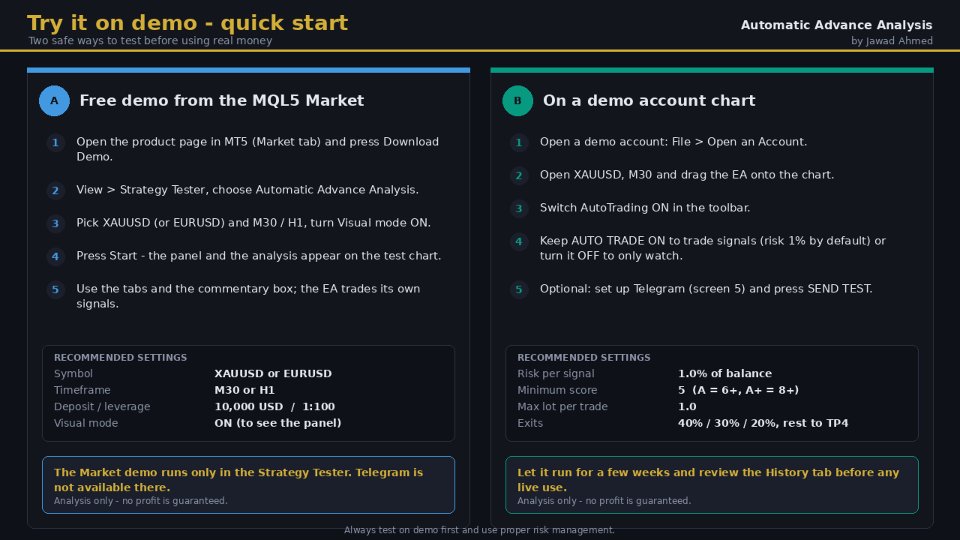Select step "Switch AutoTrading ON in the toolbar"
The width and height of the screenshot is (960, 540).
645,208
